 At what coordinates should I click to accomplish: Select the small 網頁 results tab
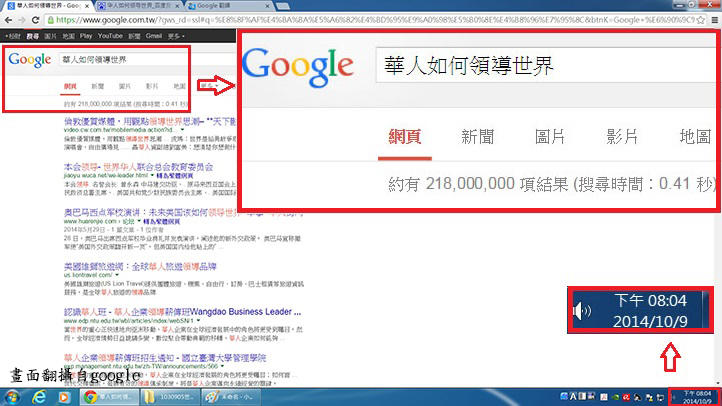[70, 86]
